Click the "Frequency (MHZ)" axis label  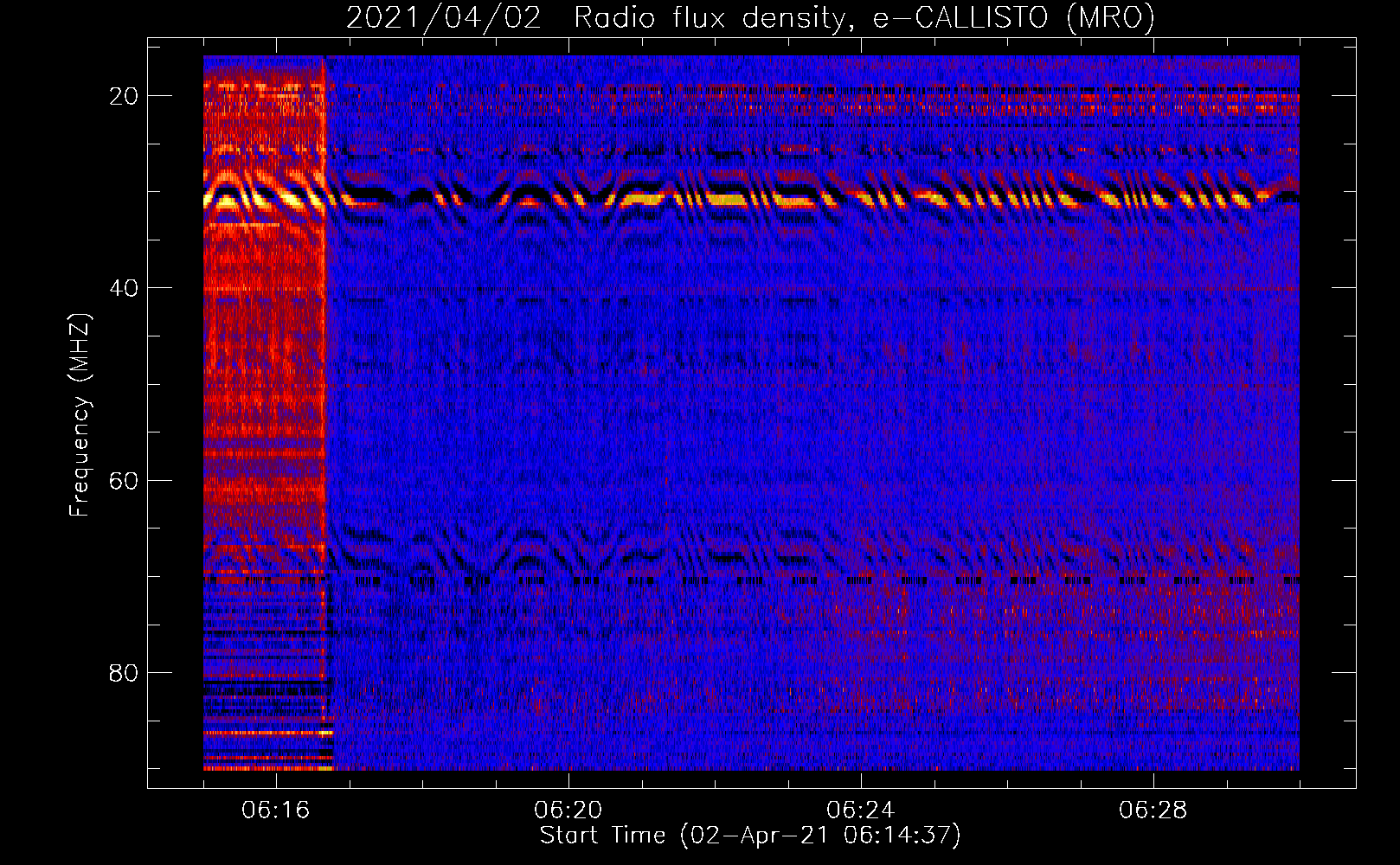click(80, 415)
